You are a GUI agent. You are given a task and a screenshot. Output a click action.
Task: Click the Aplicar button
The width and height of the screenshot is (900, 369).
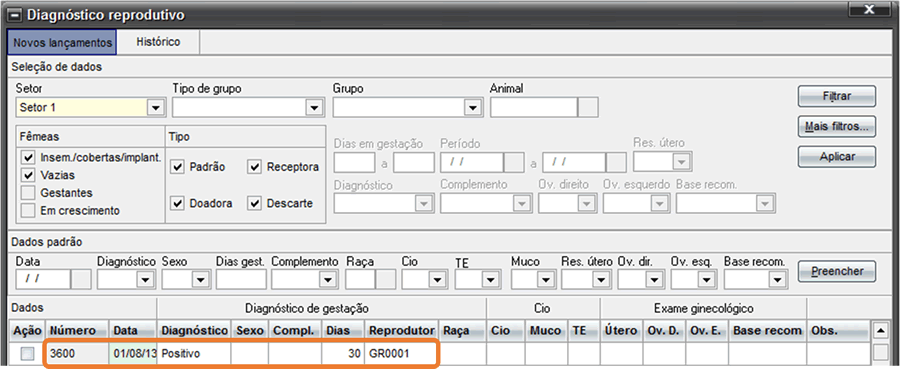pos(837,156)
